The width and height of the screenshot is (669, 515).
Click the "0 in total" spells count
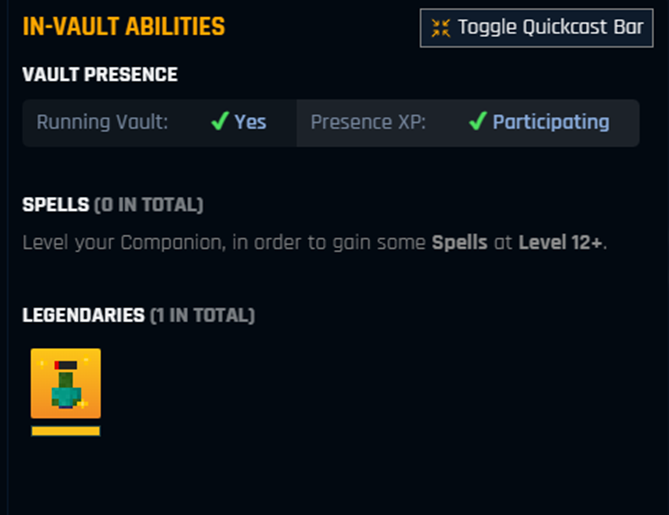(148, 205)
